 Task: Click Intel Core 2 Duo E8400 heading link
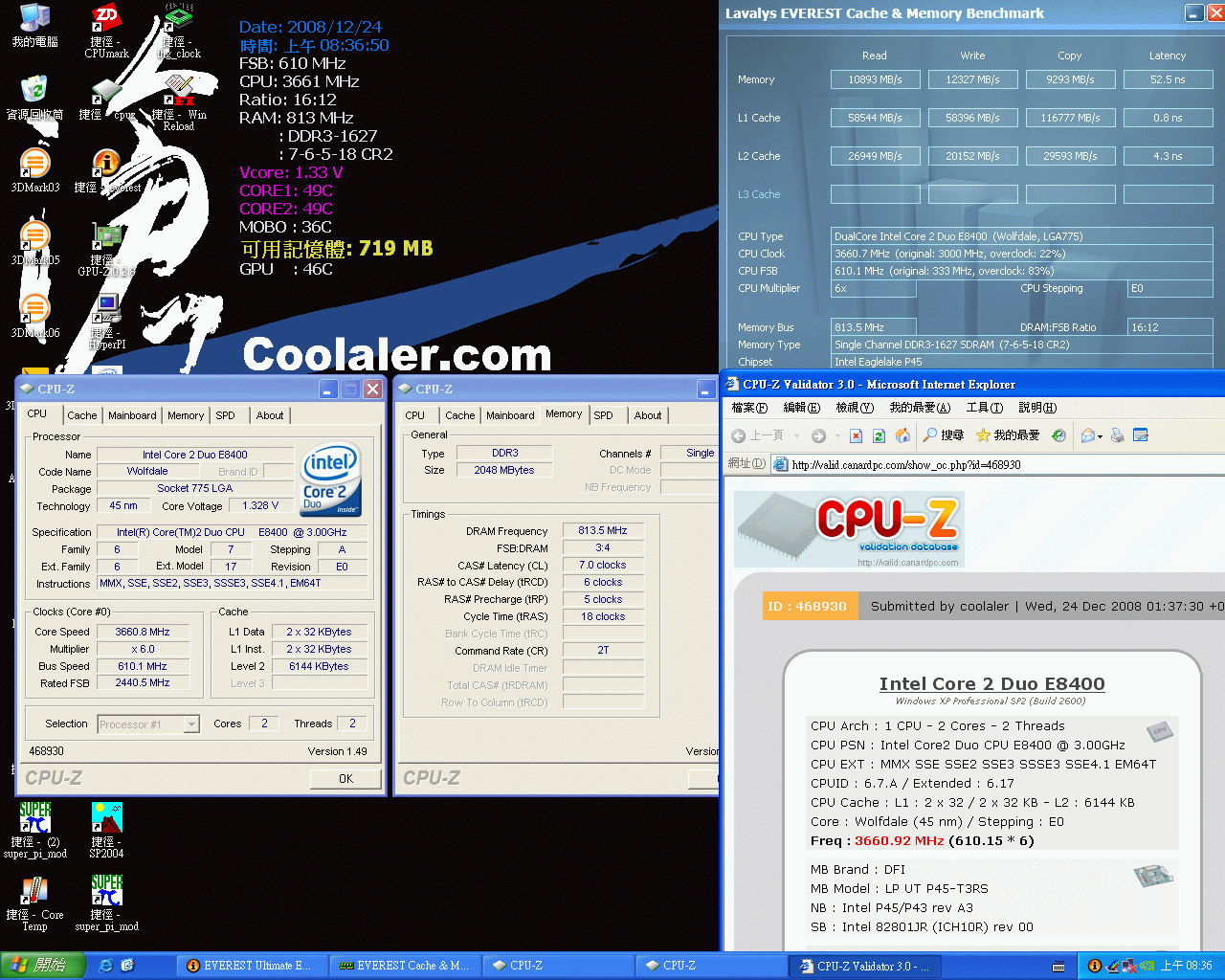[991, 683]
